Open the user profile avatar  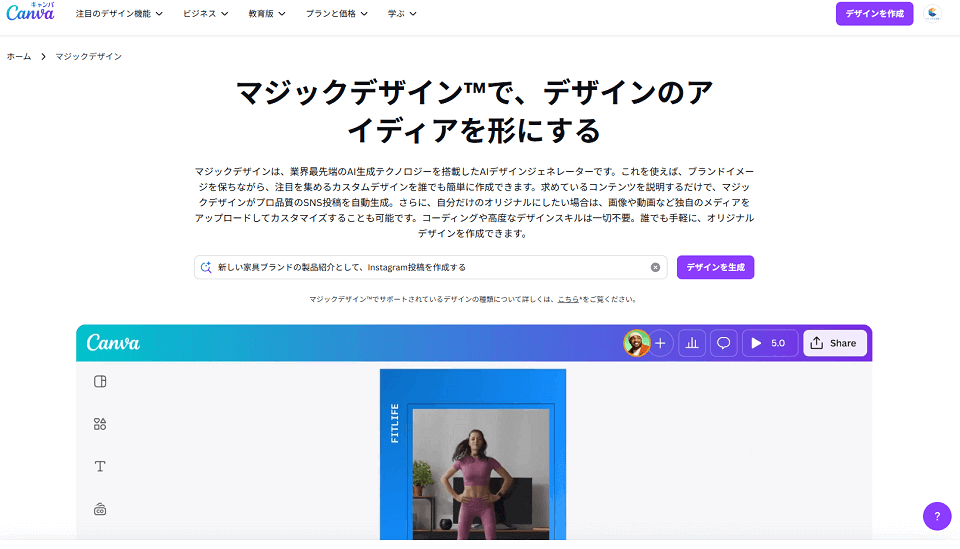pos(932,13)
